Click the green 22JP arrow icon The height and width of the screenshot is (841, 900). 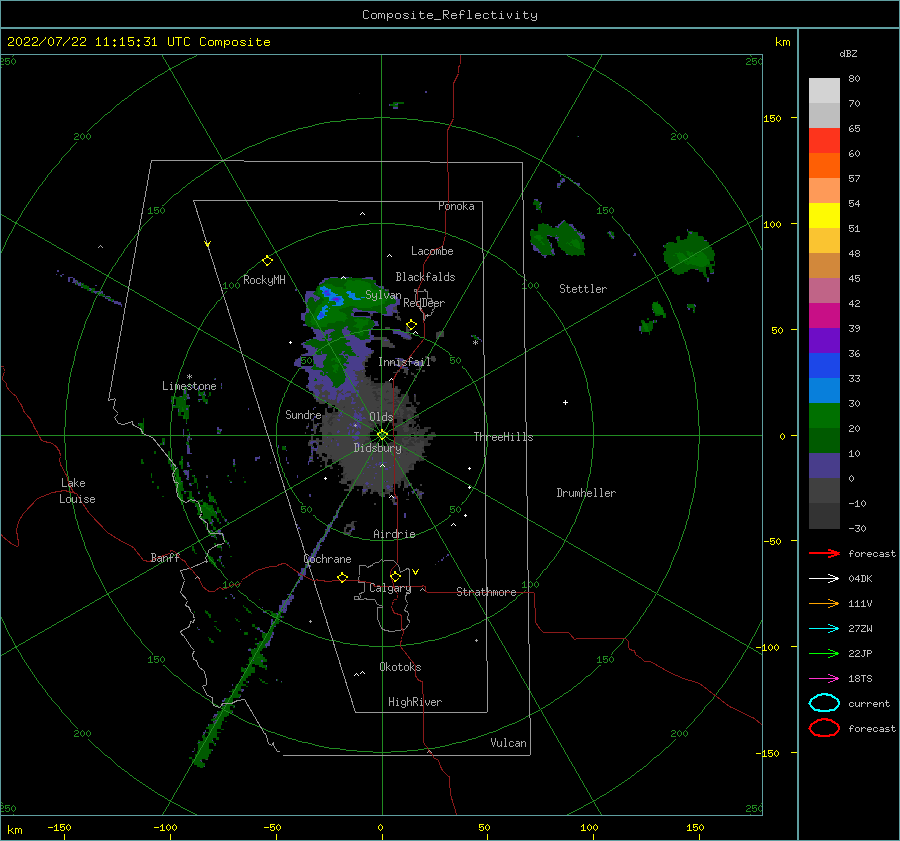pyautogui.click(x=824, y=653)
